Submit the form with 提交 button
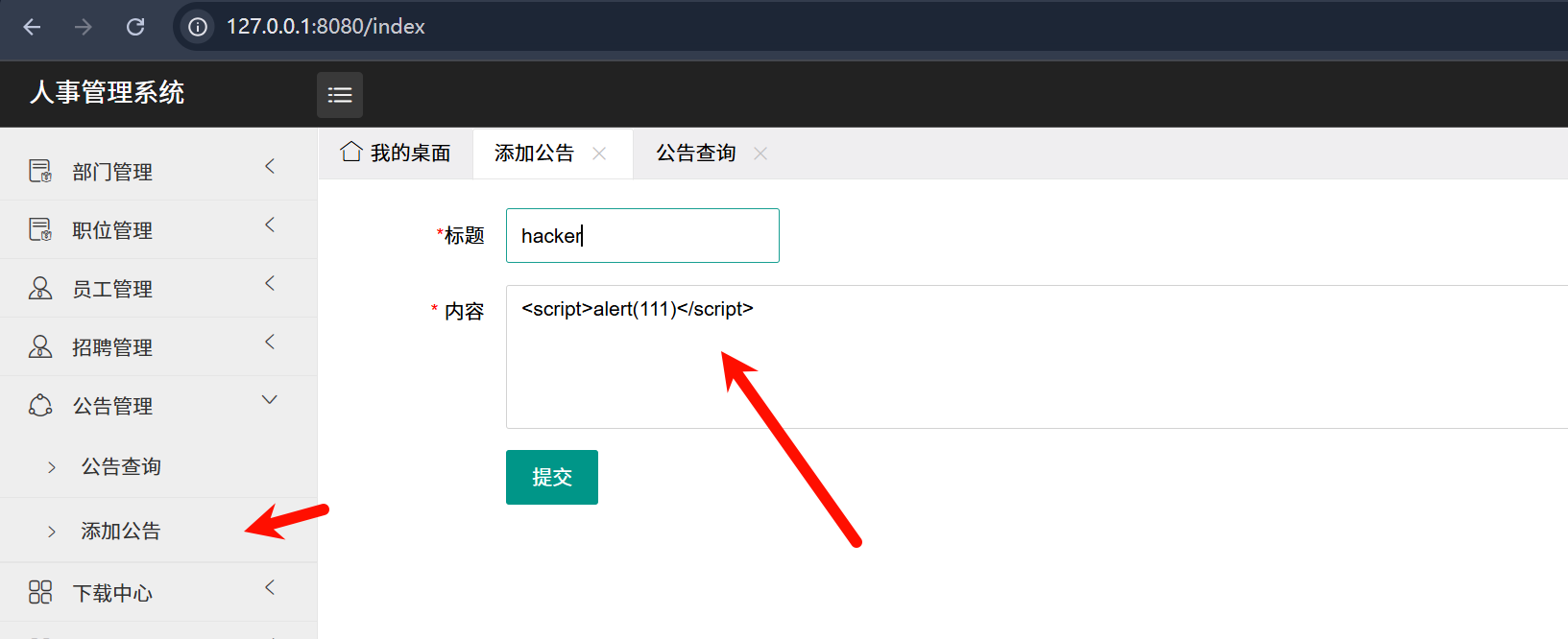The width and height of the screenshot is (1568, 639). [551, 477]
